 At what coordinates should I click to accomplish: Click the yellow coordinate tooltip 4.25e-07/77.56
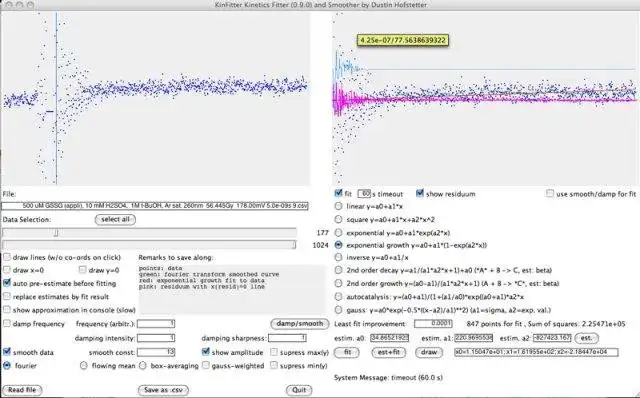click(403, 40)
